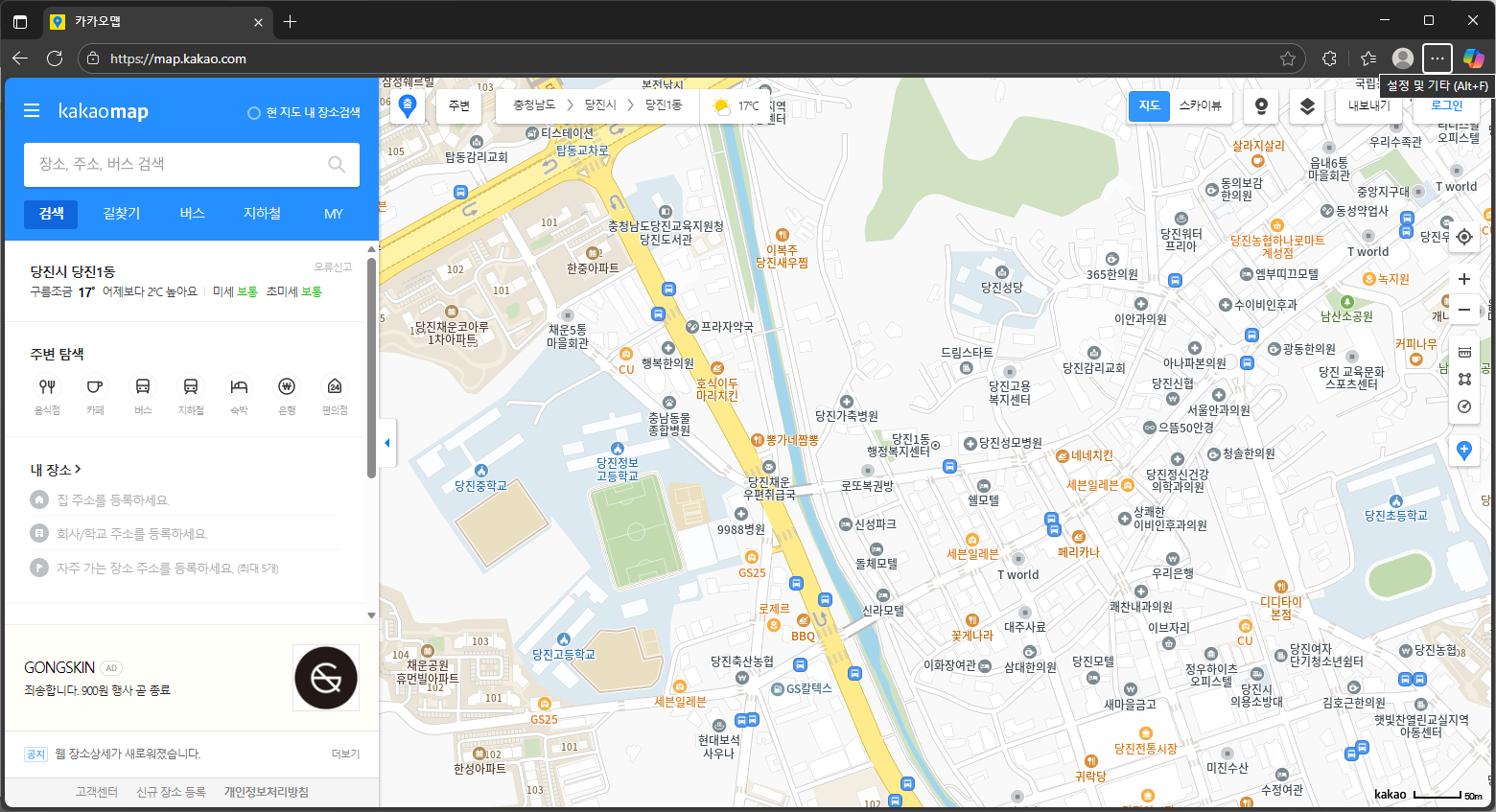
Task: Open browser settings and more menu
Action: click(x=1438, y=58)
